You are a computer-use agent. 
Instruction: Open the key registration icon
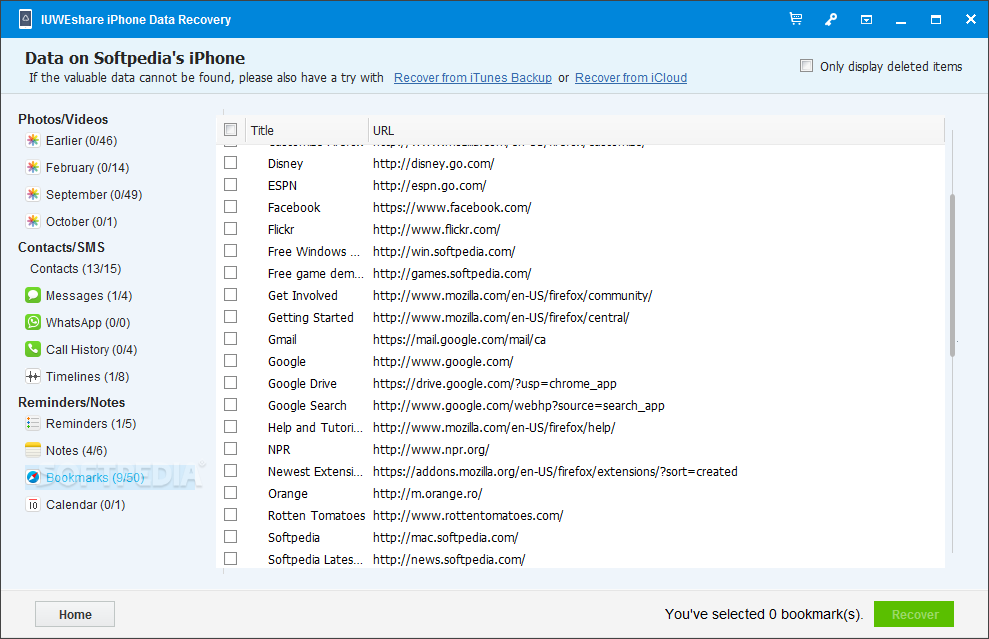tap(831, 19)
